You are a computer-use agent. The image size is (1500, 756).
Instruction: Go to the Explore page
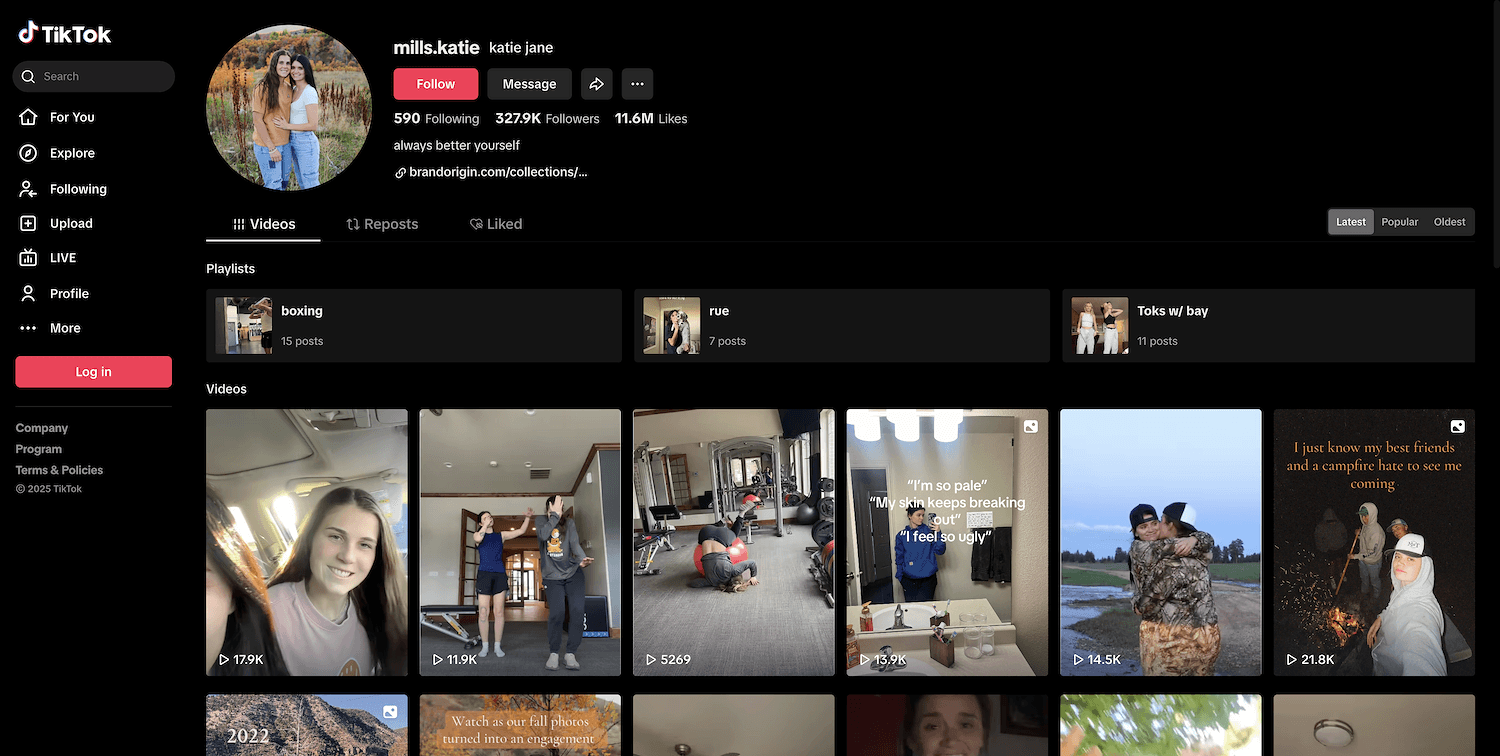tap(71, 153)
